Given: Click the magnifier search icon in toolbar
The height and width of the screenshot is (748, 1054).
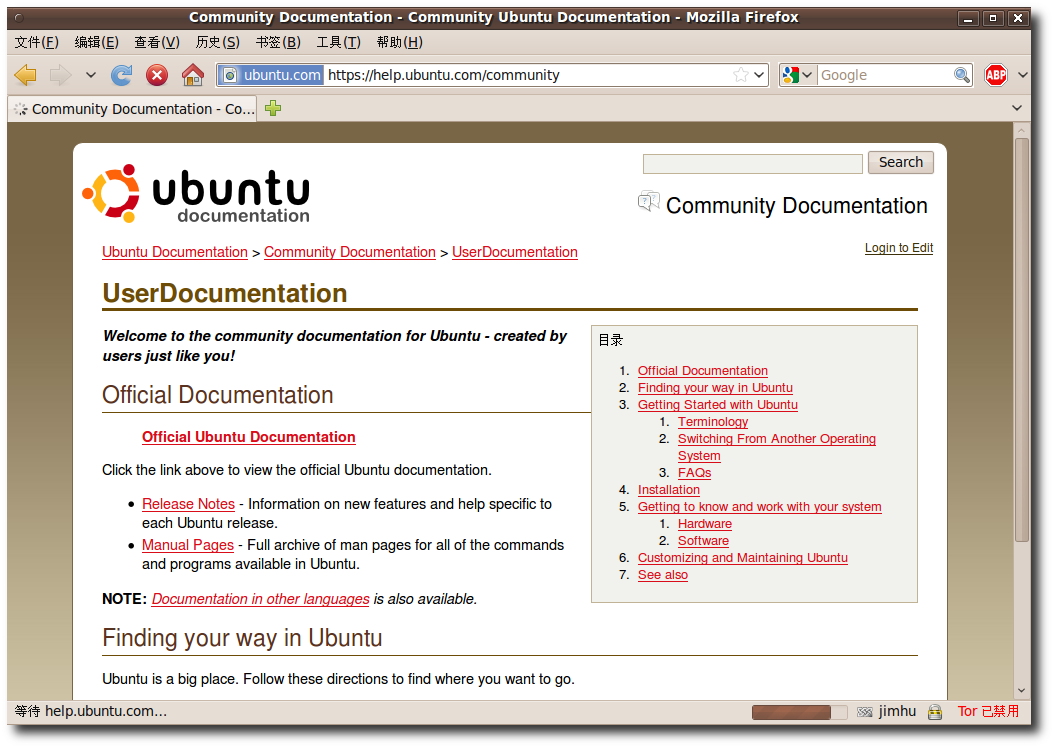Looking at the screenshot, I should click(962, 75).
